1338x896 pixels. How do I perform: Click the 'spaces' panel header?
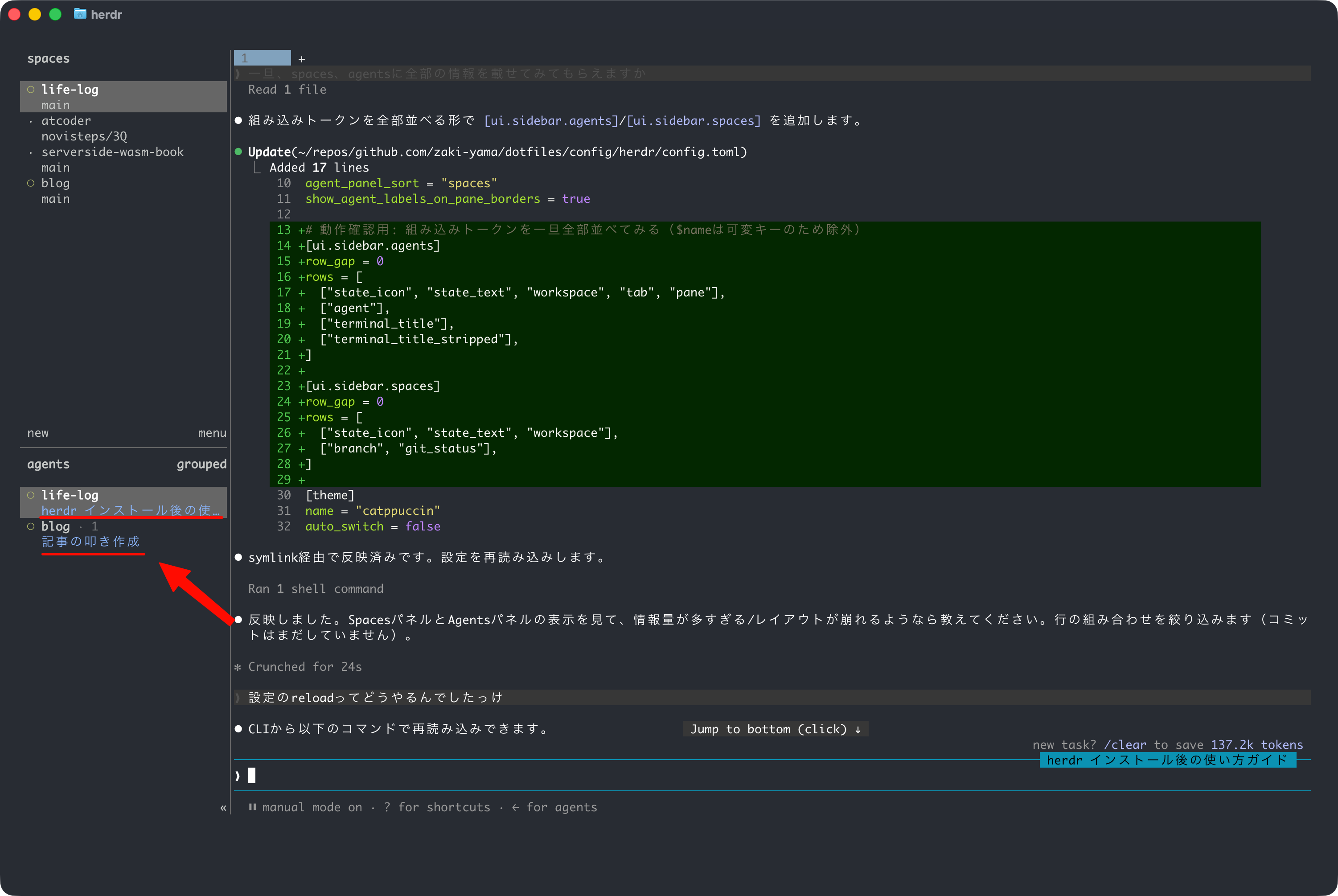coord(49,58)
